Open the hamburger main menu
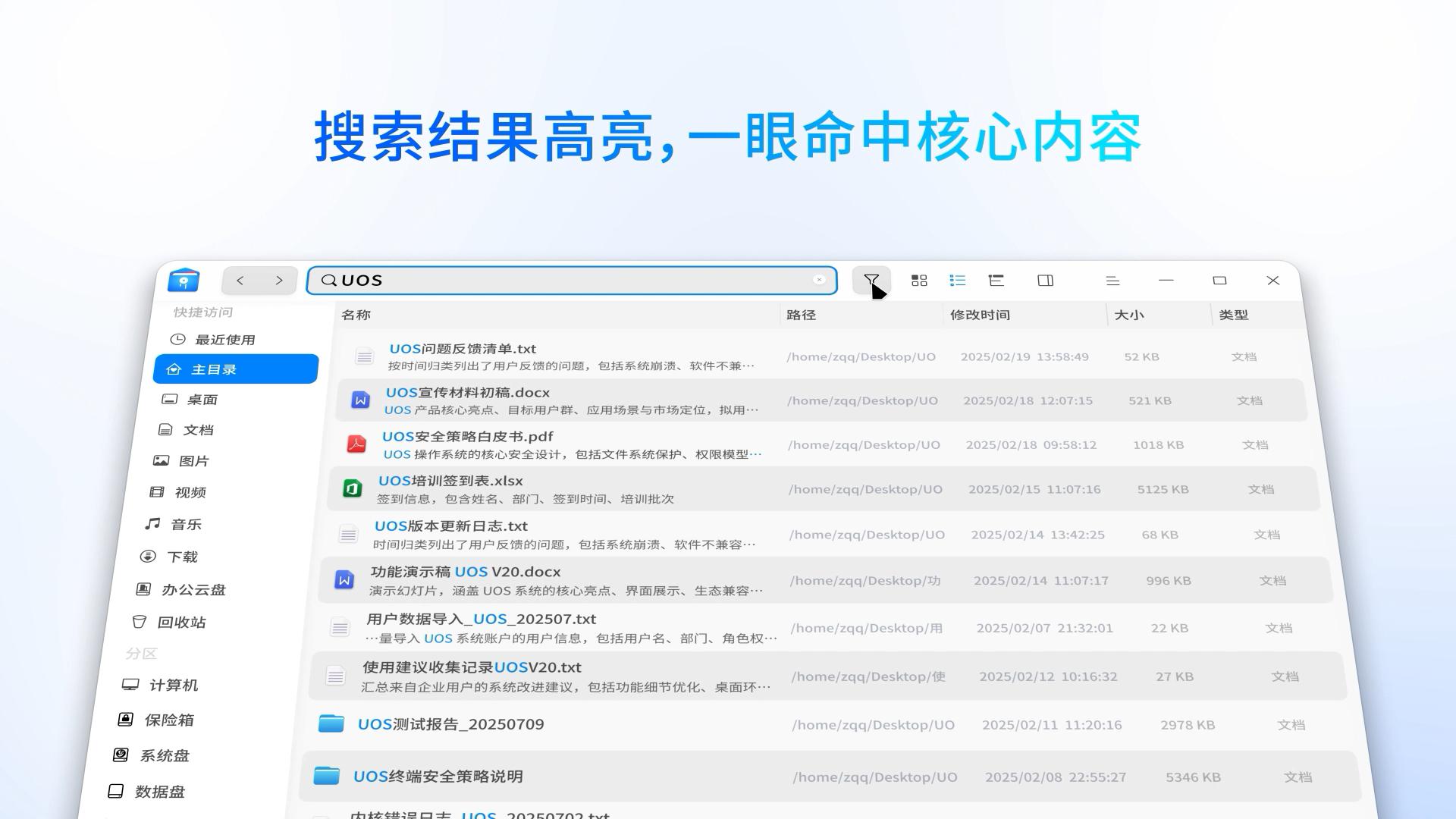 point(1112,281)
